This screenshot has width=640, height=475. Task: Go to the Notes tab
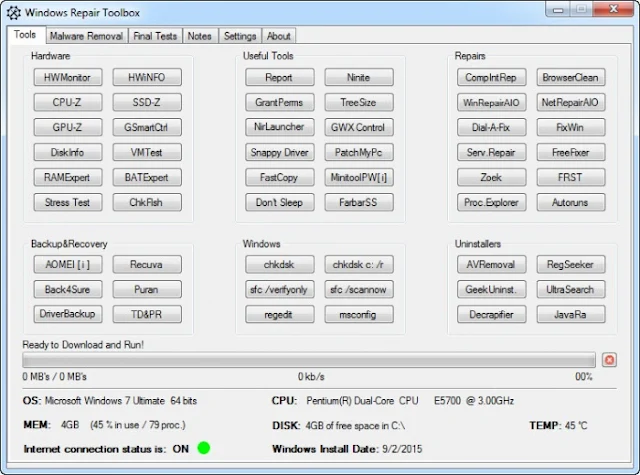200,36
